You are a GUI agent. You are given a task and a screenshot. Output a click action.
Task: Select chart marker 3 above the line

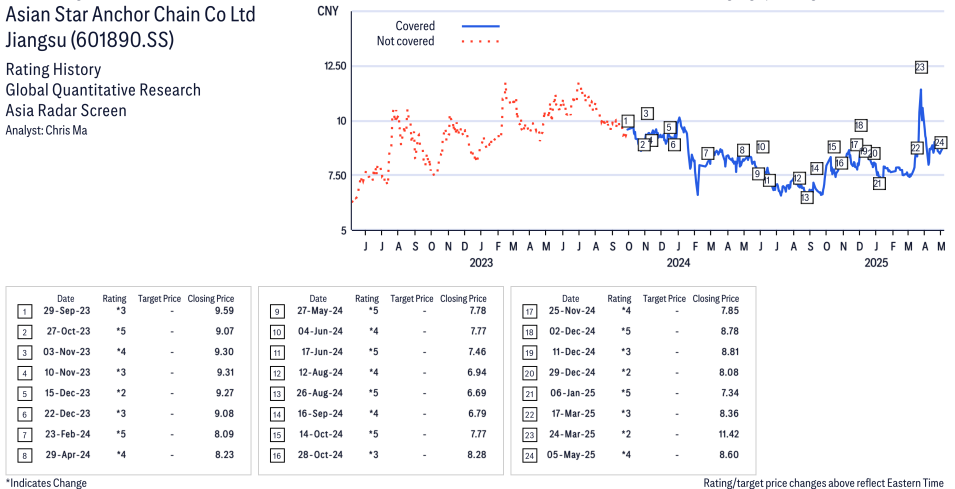point(647,113)
